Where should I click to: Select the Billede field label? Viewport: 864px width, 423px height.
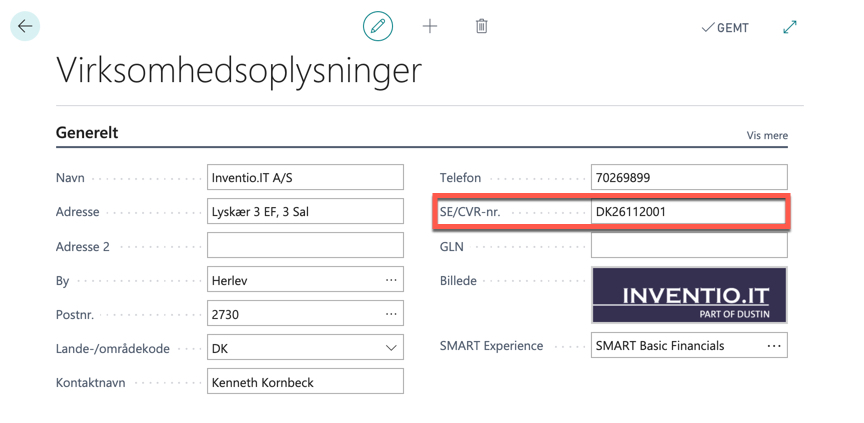(458, 280)
